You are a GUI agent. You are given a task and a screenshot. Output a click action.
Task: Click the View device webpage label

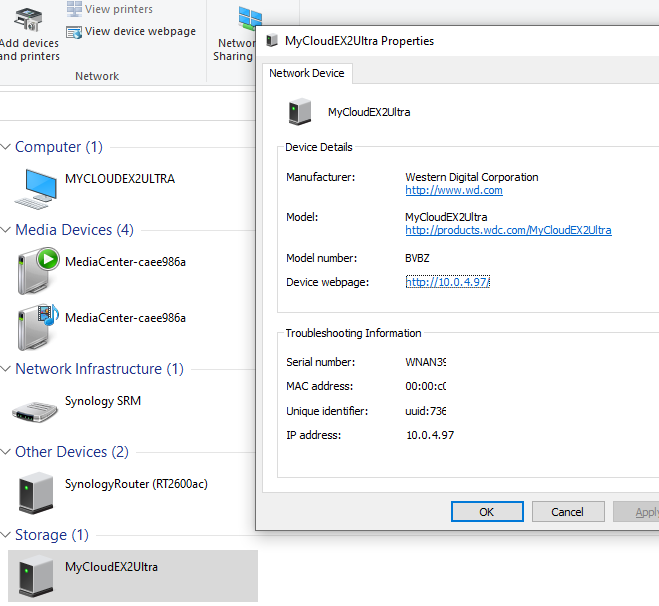(140, 32)
